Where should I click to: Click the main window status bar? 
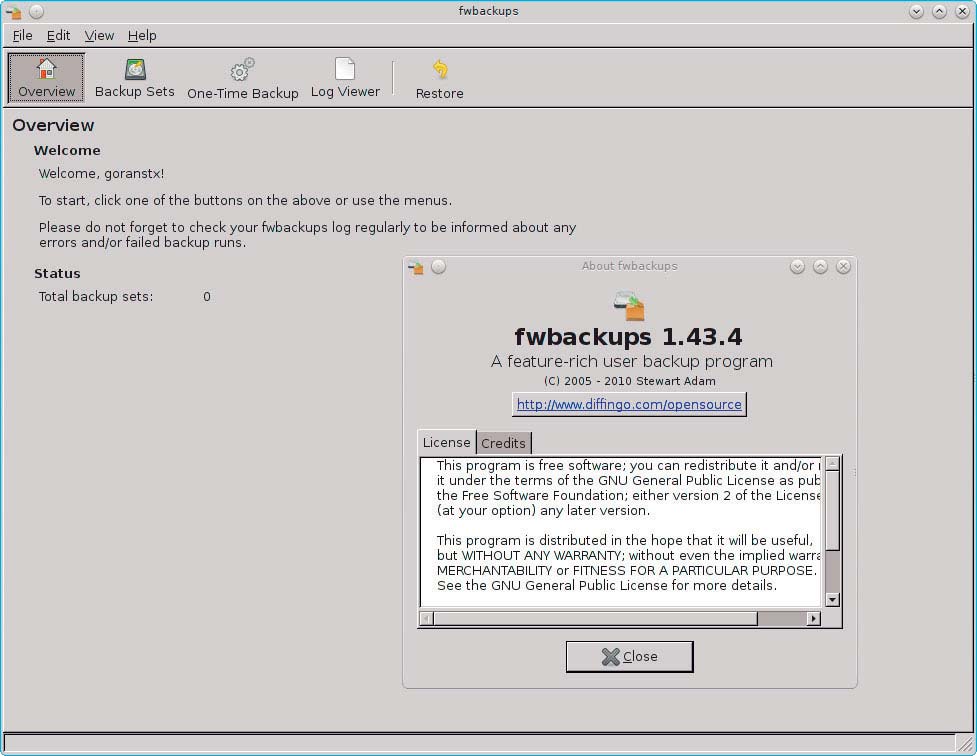click(x=480, y=743)
